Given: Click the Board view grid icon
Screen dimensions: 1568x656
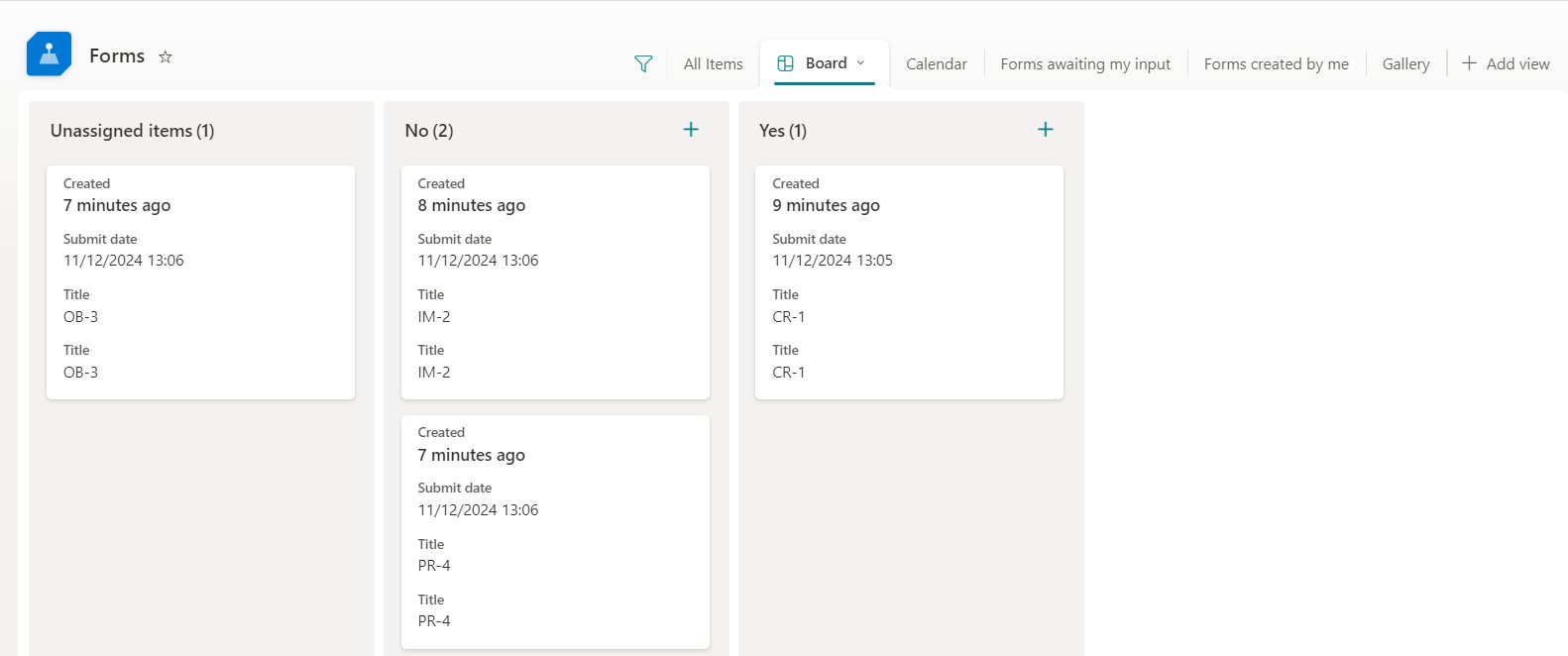Looking at the screenshot, I should (785, 63).
